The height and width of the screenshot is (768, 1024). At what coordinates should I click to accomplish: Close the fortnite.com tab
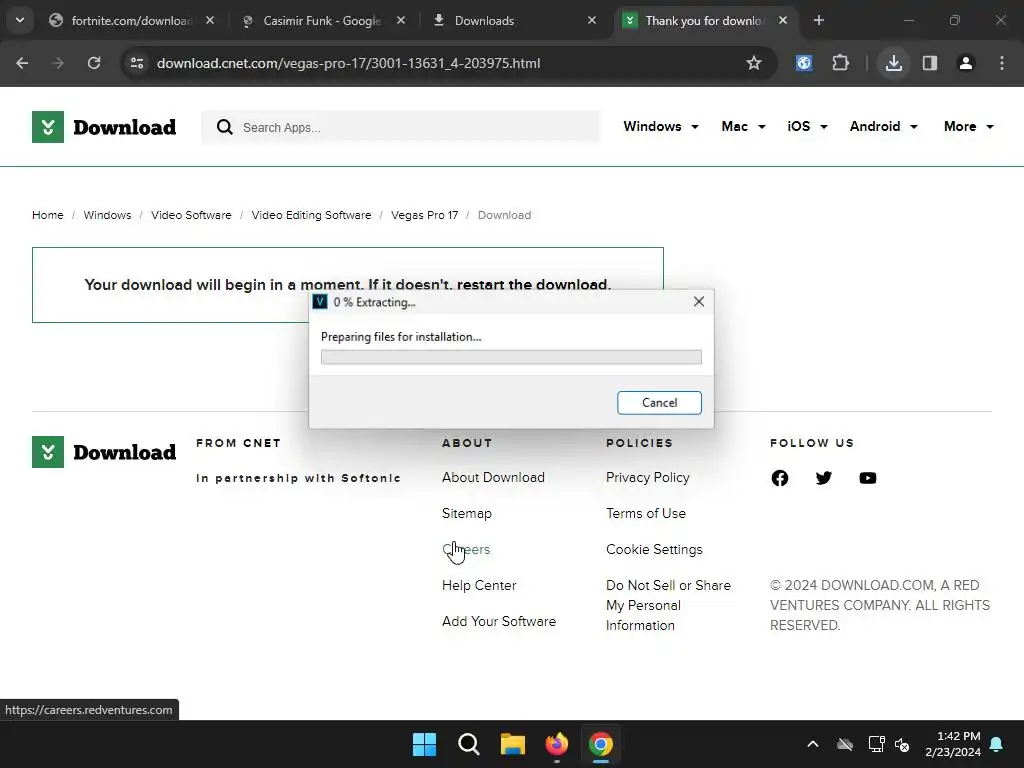pyautogui.click(x=210, y=20)
